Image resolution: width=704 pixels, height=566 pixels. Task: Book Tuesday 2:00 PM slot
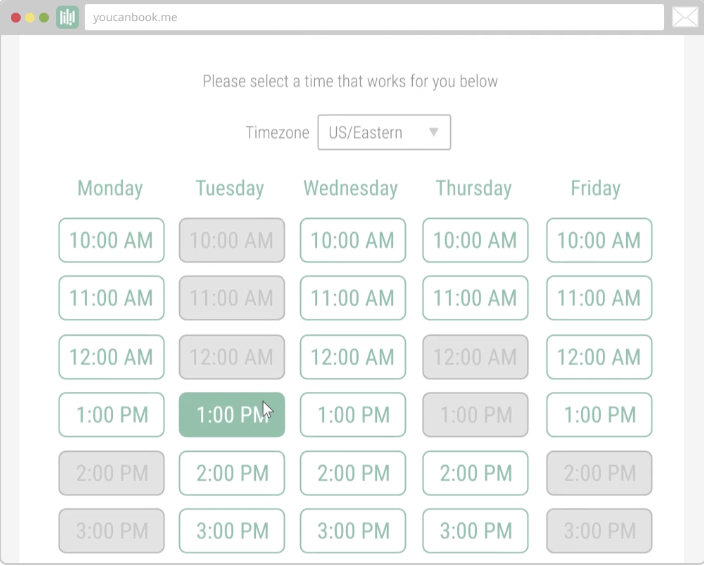pyautogui.click(x=231, y=473)
